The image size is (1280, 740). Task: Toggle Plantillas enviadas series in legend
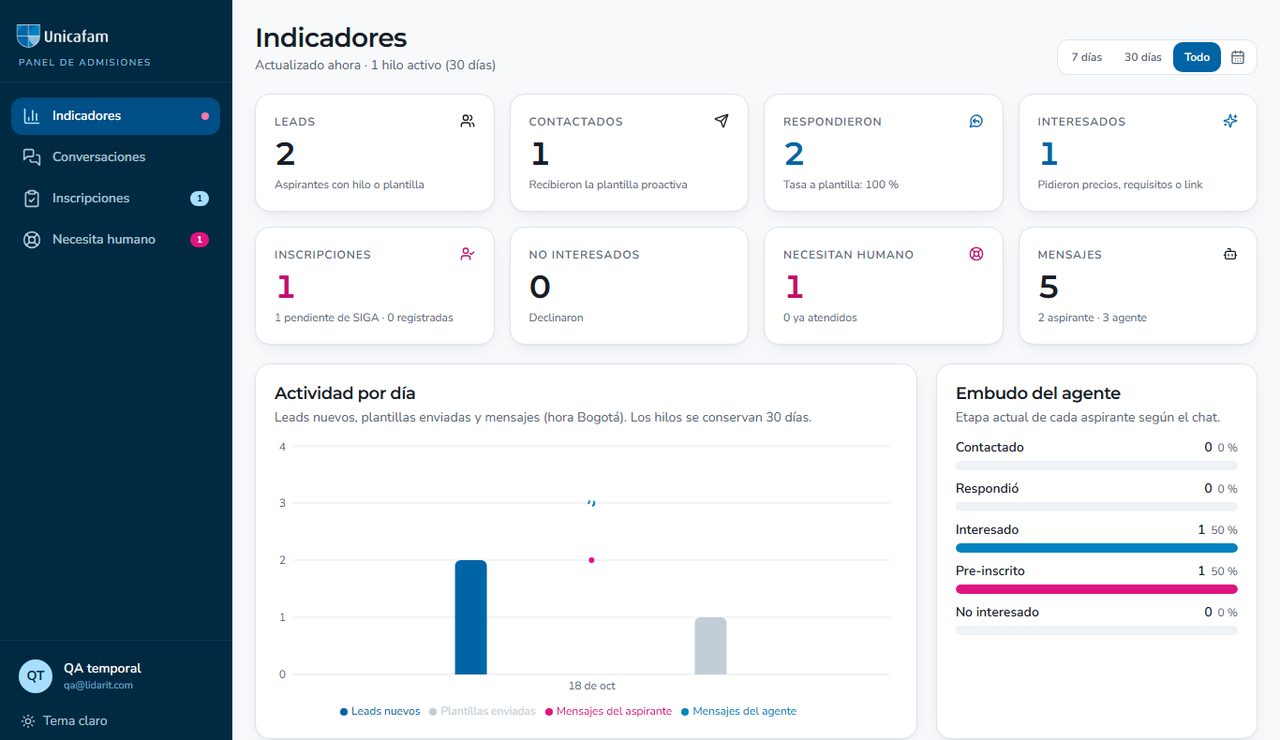pyautogui.click(x=481, y=712)
